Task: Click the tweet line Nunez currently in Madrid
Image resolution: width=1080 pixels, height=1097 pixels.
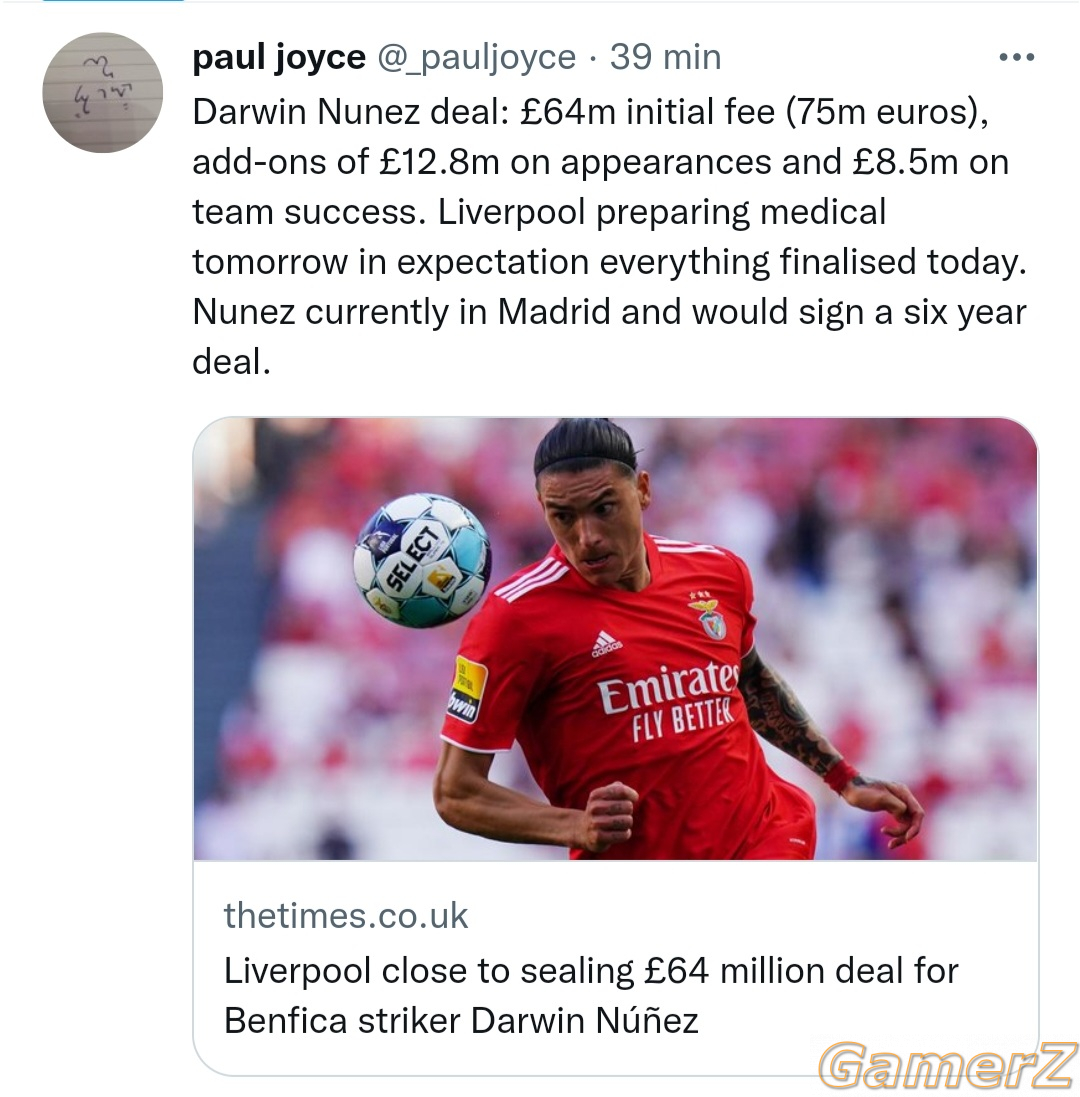Action: click(x=609, y=312)
